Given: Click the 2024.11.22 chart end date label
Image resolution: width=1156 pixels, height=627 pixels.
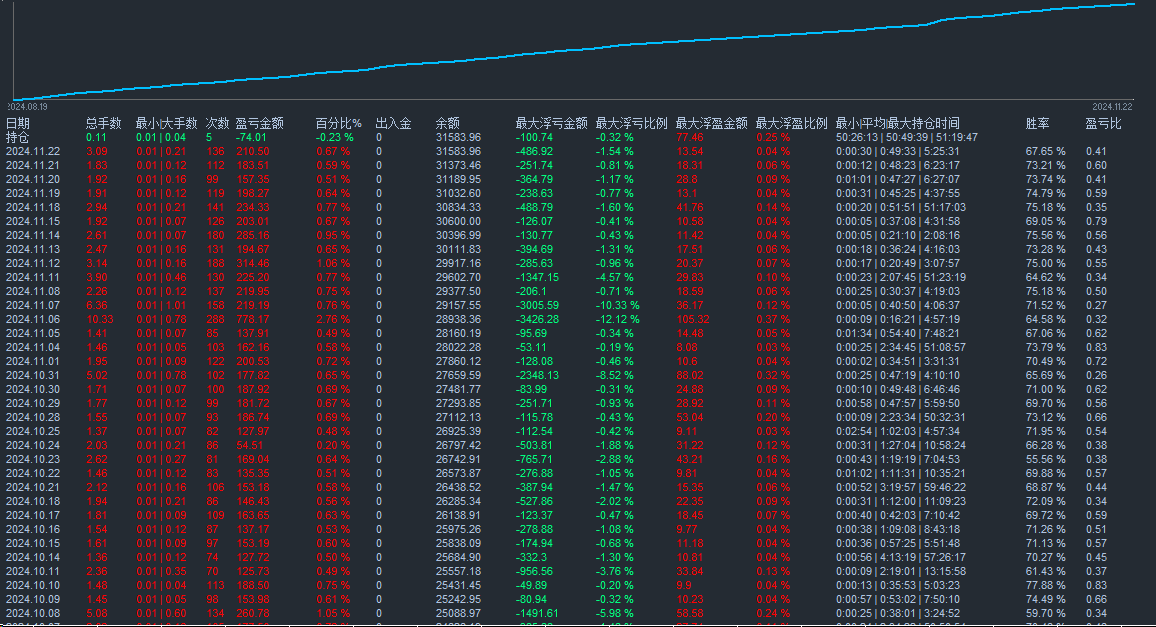Looking at the screenshot, I should pyautogui.click(x=1113, y=107).
